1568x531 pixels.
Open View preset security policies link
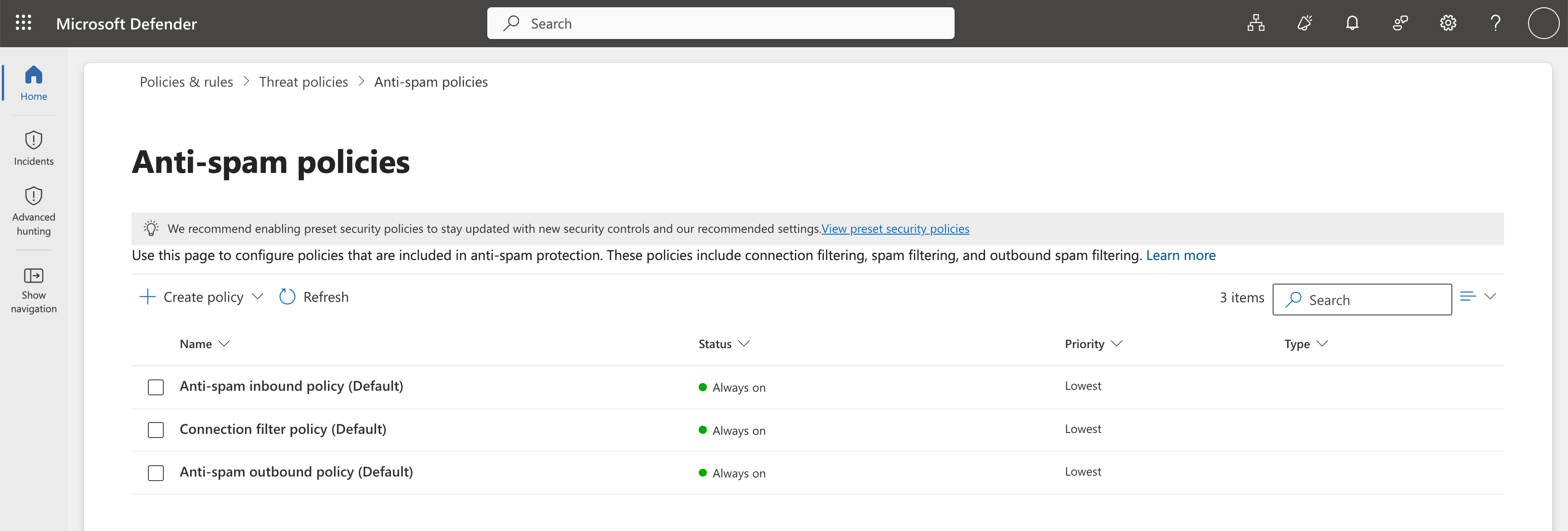pos(895,228)
